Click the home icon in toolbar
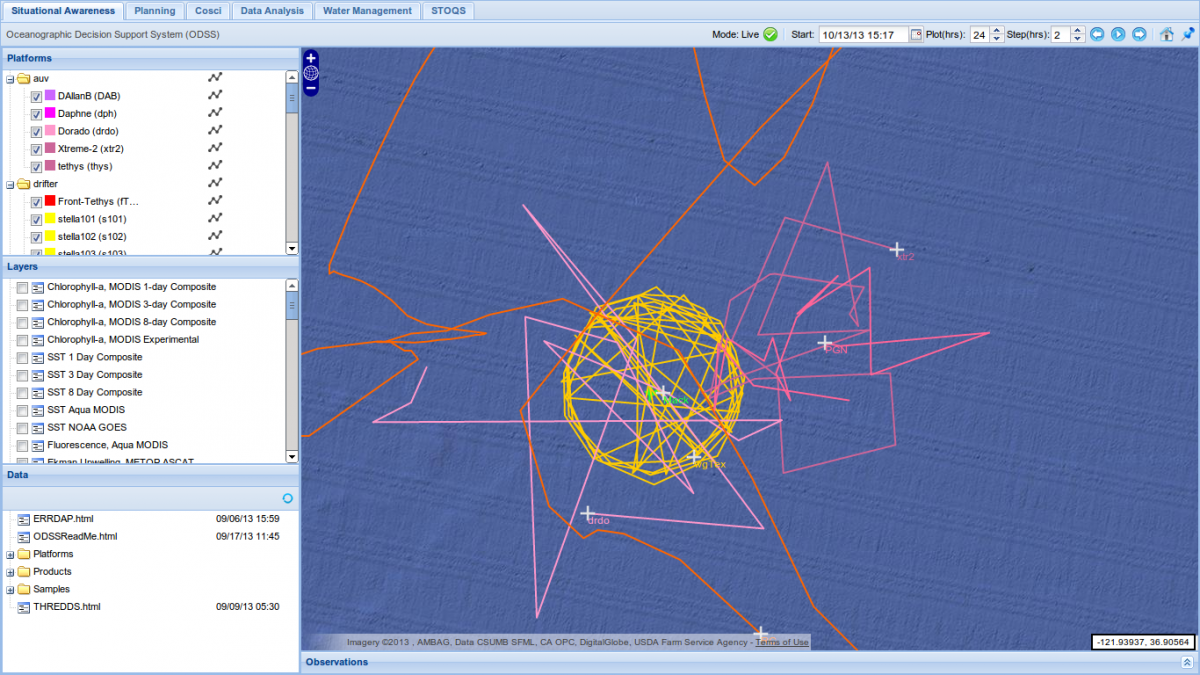 tap(1167, 35)
